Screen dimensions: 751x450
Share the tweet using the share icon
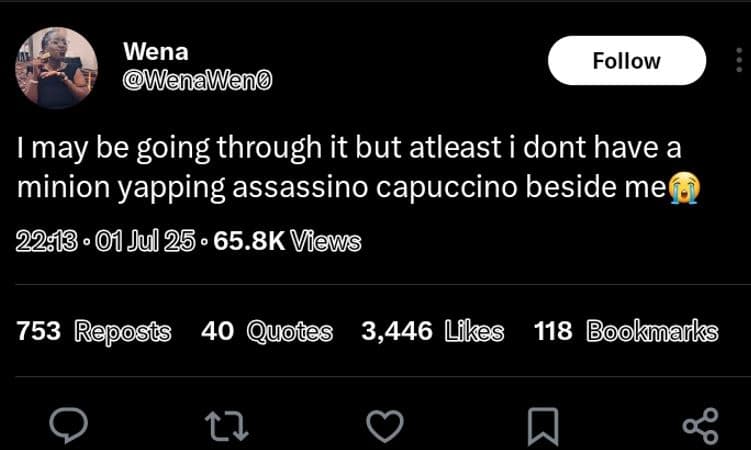point(699,427)
